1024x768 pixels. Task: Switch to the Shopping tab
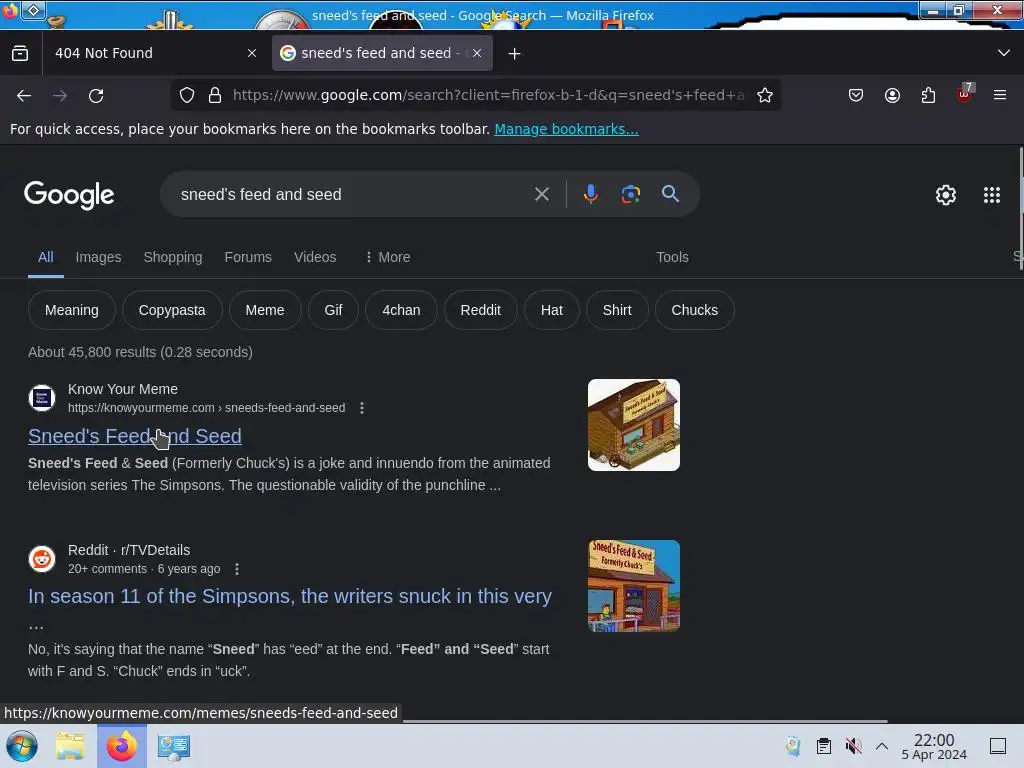click(x=173, y=257)
